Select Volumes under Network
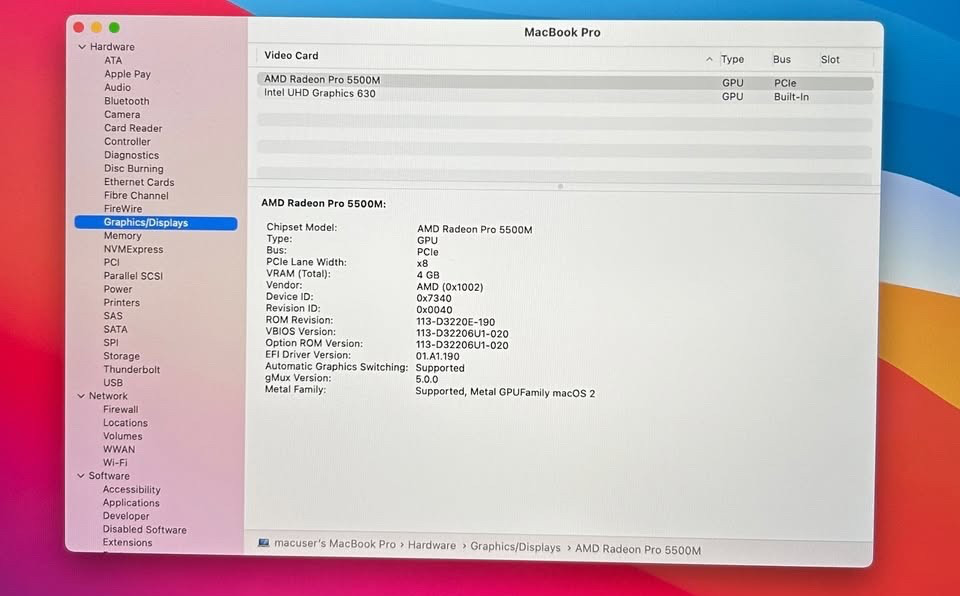Screen dimensions: 960x596 [x=122, y=437]
